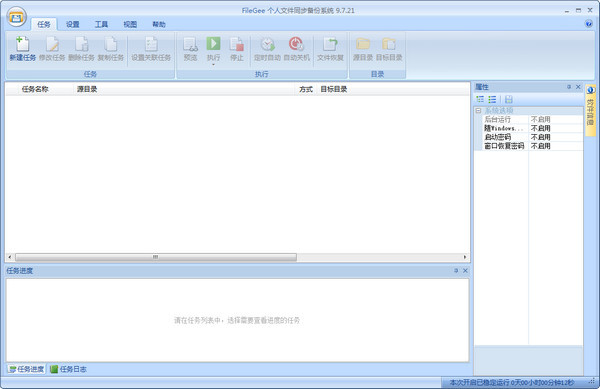Click the green 执行 (execute) icon
Screen dimensions: 600x389
click(214, 44)
